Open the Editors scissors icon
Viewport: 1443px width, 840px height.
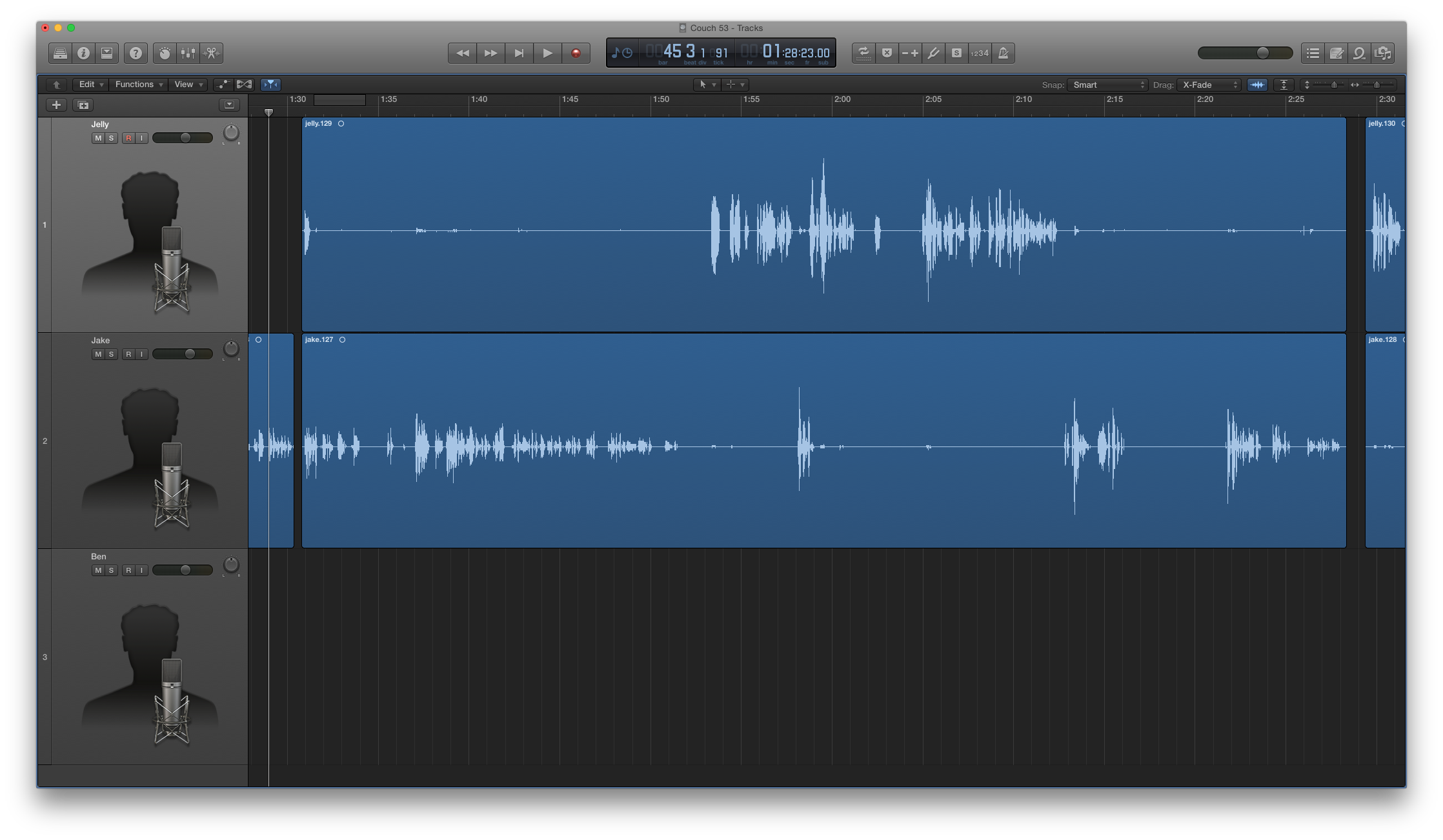(x=212, y=53)
